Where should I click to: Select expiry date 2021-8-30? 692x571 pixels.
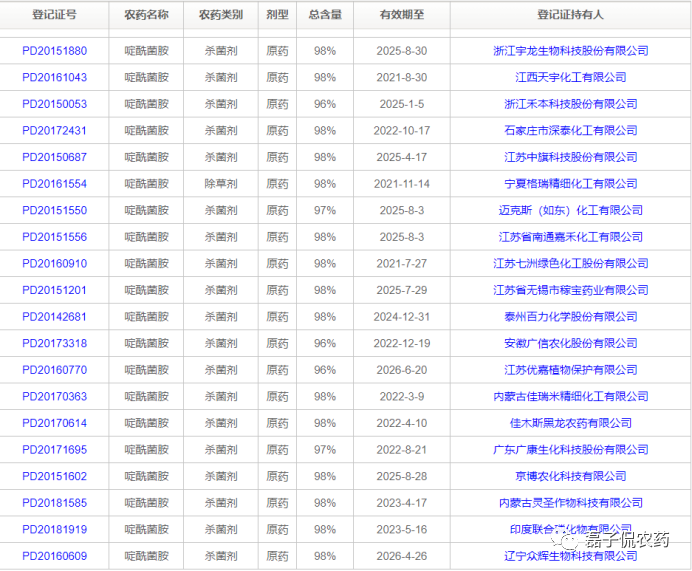pyautogui.click(x=402, y=77)
